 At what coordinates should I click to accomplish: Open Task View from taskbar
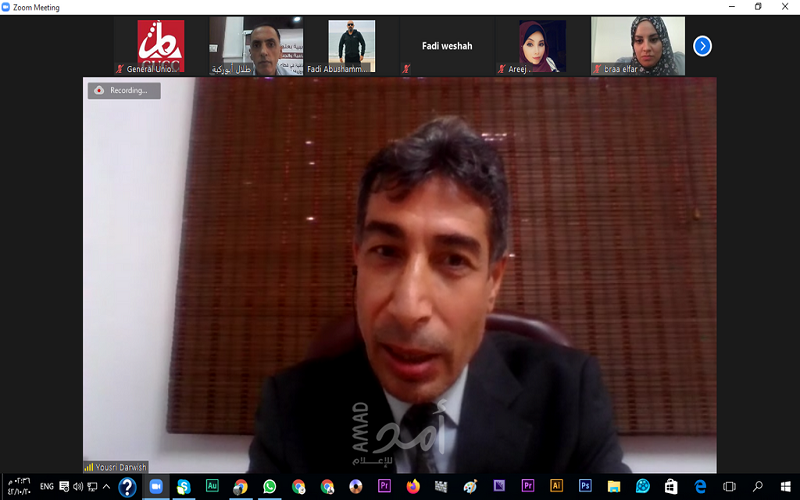click(729, 487)
